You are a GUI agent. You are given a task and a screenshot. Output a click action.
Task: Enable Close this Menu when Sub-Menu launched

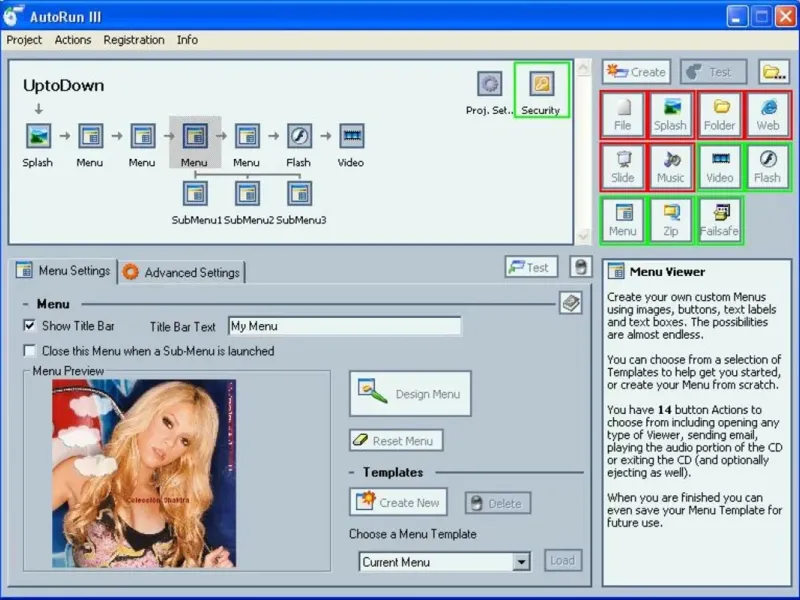pyautogui.click(x=30, y=351)
